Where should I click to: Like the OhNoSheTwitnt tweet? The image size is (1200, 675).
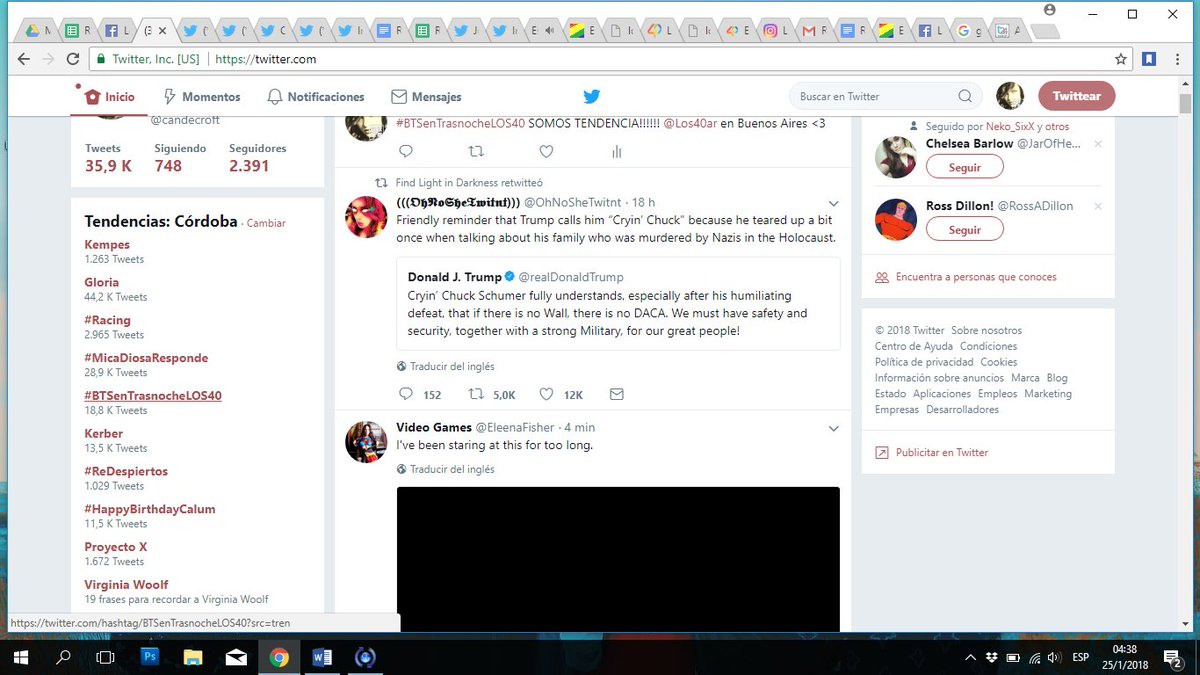pos(546,394)
